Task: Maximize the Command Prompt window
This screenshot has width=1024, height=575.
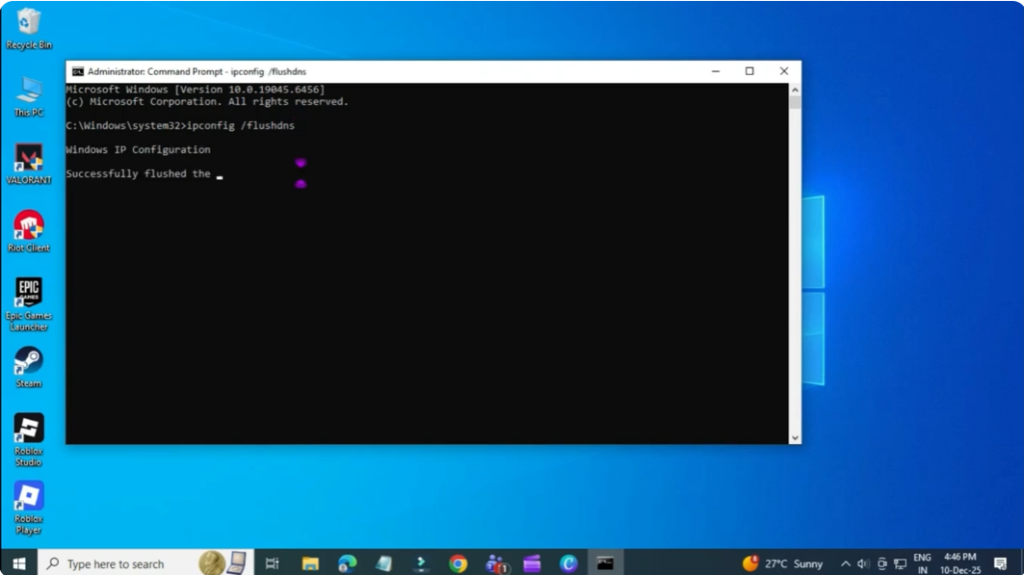Action: click(x=750, y=71)
